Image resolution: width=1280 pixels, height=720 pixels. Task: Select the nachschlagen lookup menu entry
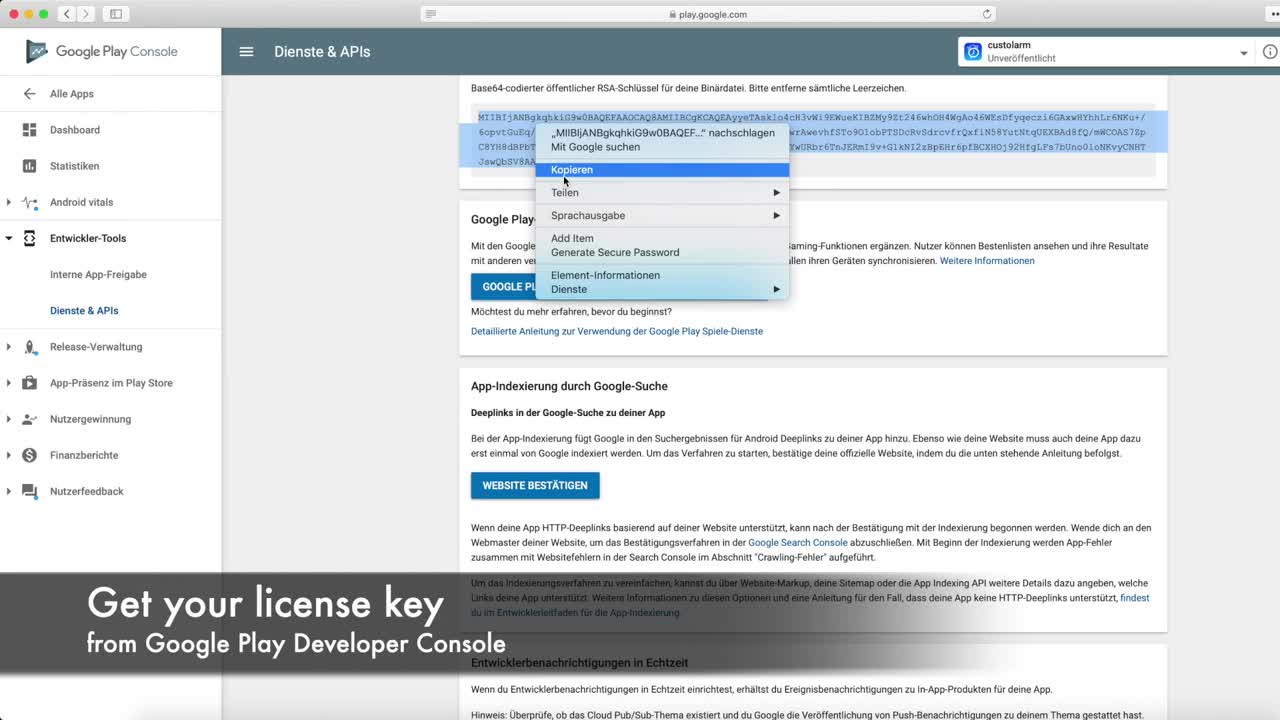(x=662, y=133)
